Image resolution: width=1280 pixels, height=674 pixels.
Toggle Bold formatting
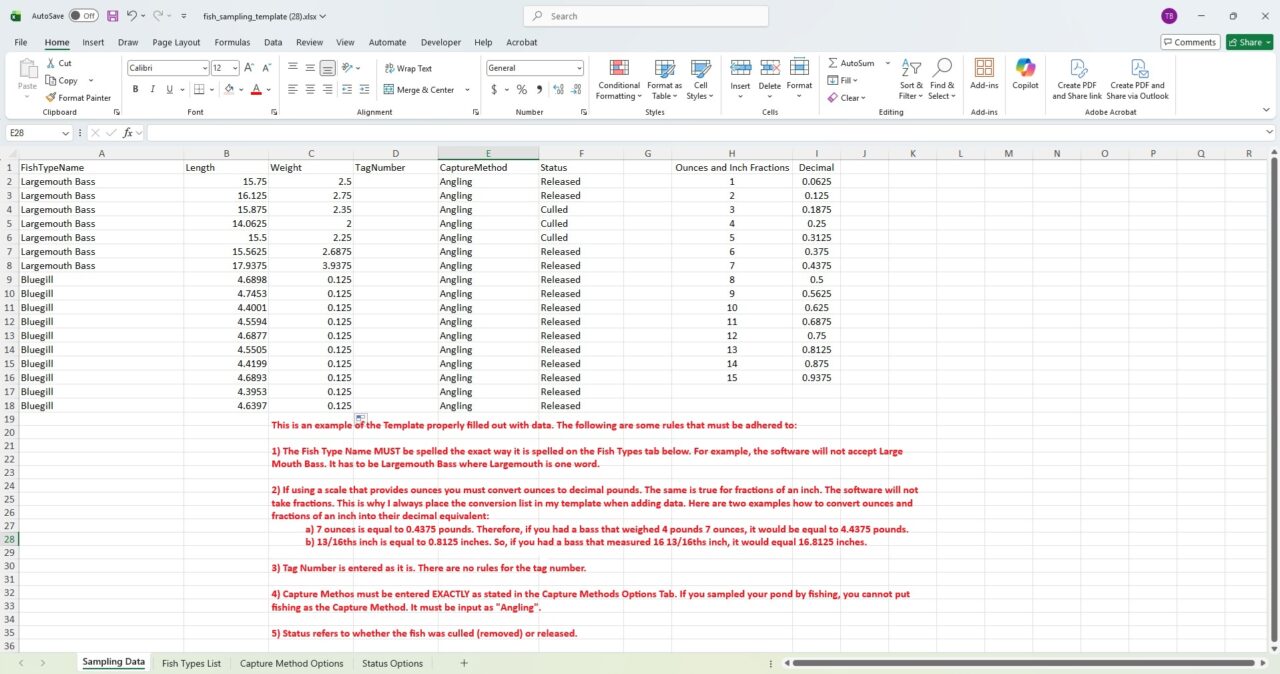(x=136, y=89)
